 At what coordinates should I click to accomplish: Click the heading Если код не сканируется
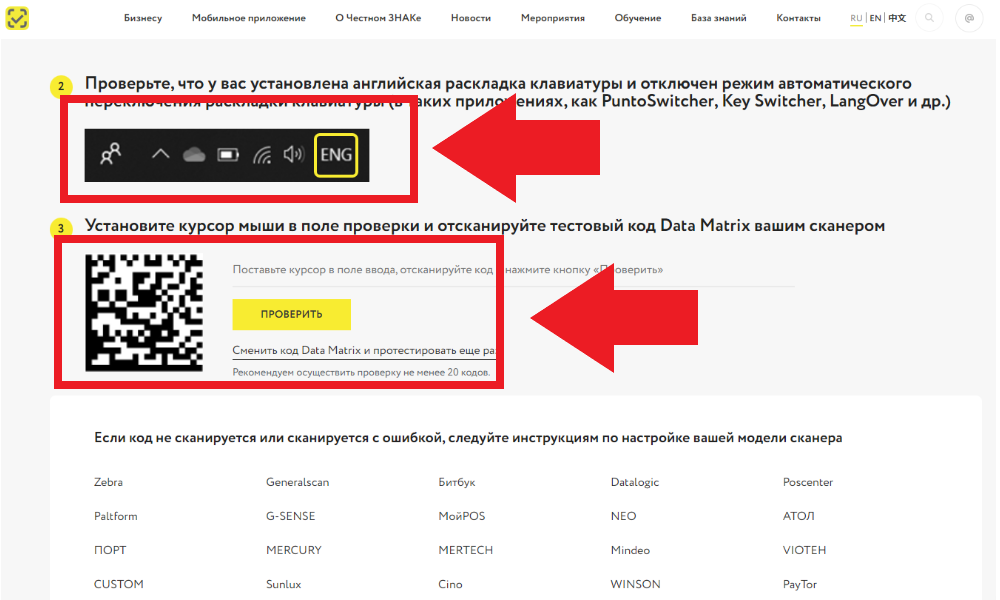[468, 437]
